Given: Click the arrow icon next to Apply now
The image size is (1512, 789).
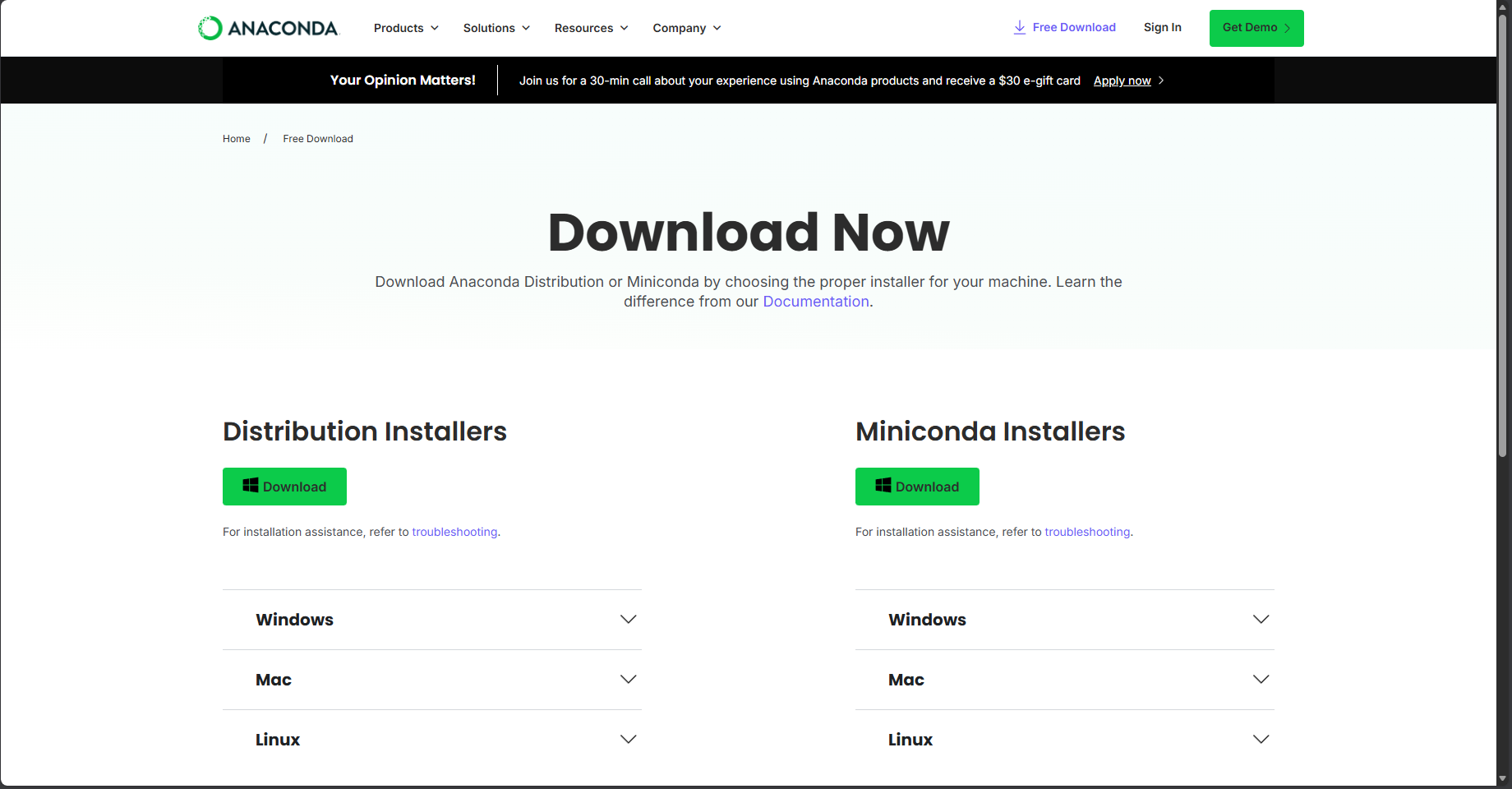Looking at the screenshot, I should pos(1161,81).
